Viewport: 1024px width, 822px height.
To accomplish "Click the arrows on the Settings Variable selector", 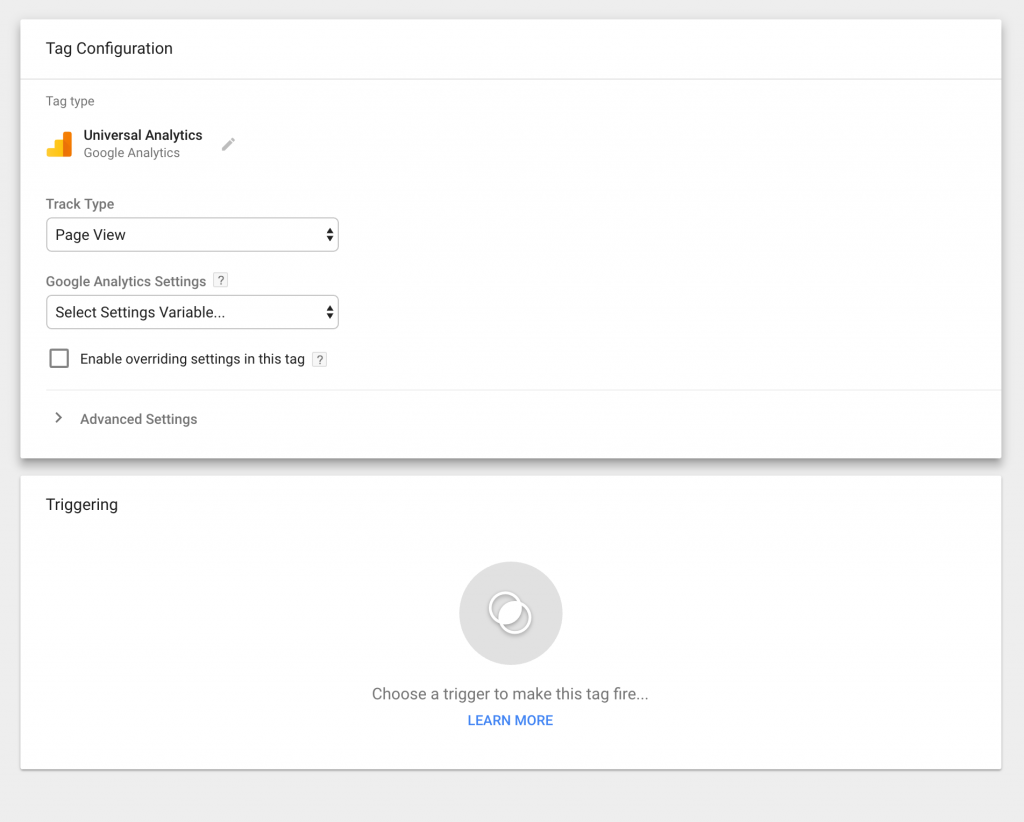I will [329, 312].
